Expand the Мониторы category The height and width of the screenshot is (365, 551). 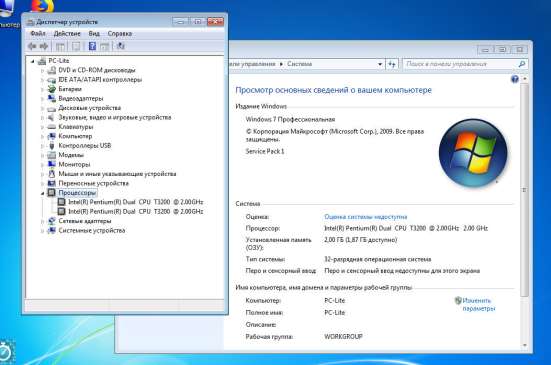(x=43, y=164)
